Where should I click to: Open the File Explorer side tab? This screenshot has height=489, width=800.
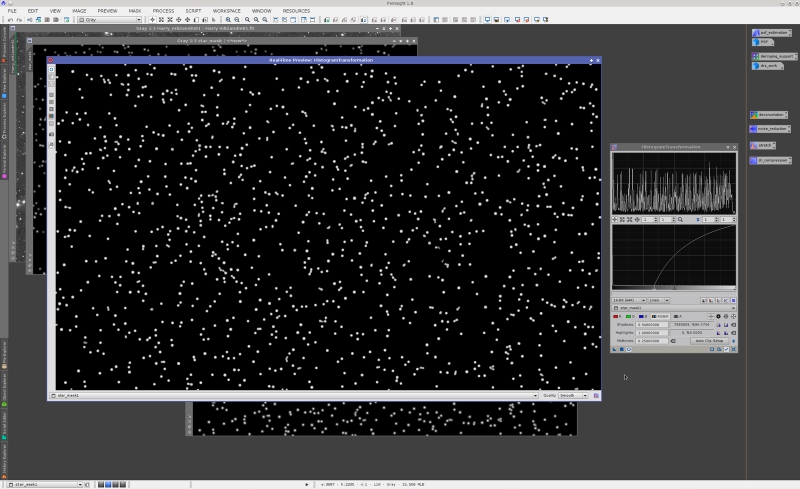(4, 354)
